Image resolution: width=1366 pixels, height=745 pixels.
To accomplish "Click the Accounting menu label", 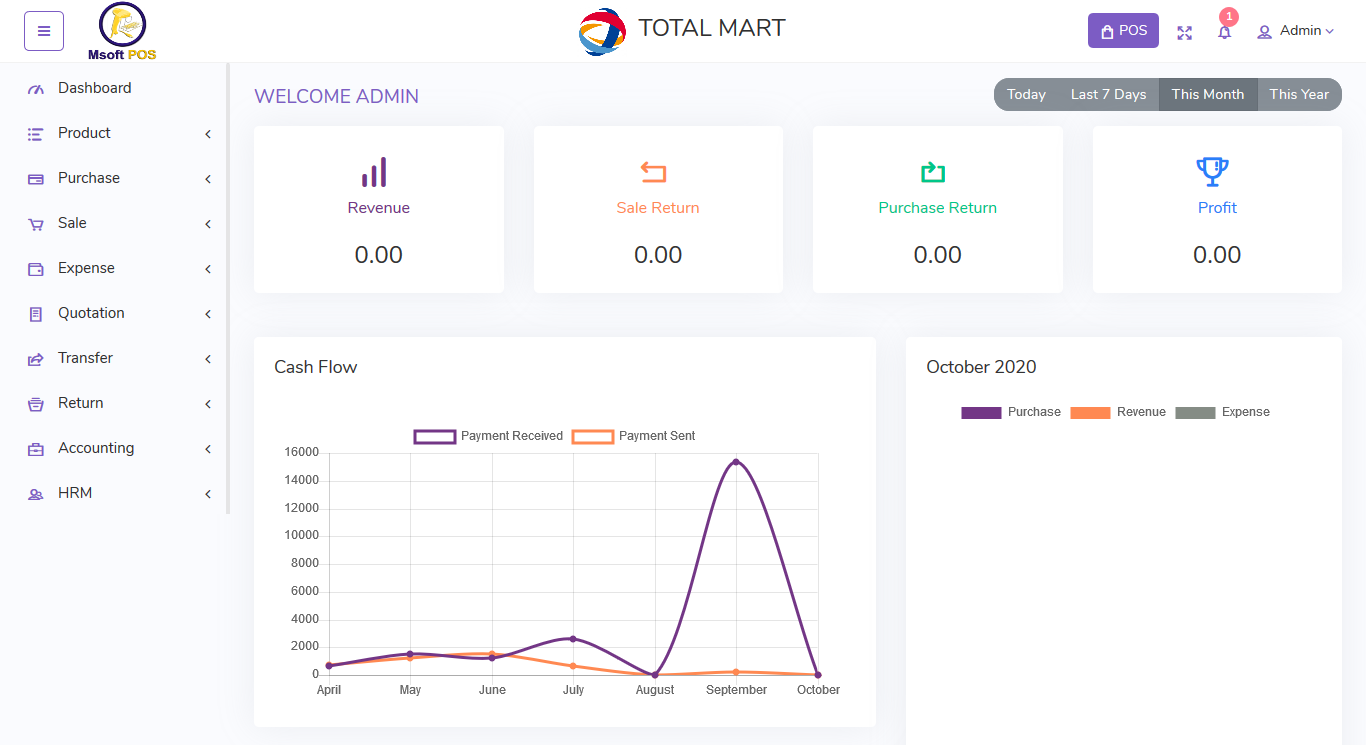I will 96,448.
